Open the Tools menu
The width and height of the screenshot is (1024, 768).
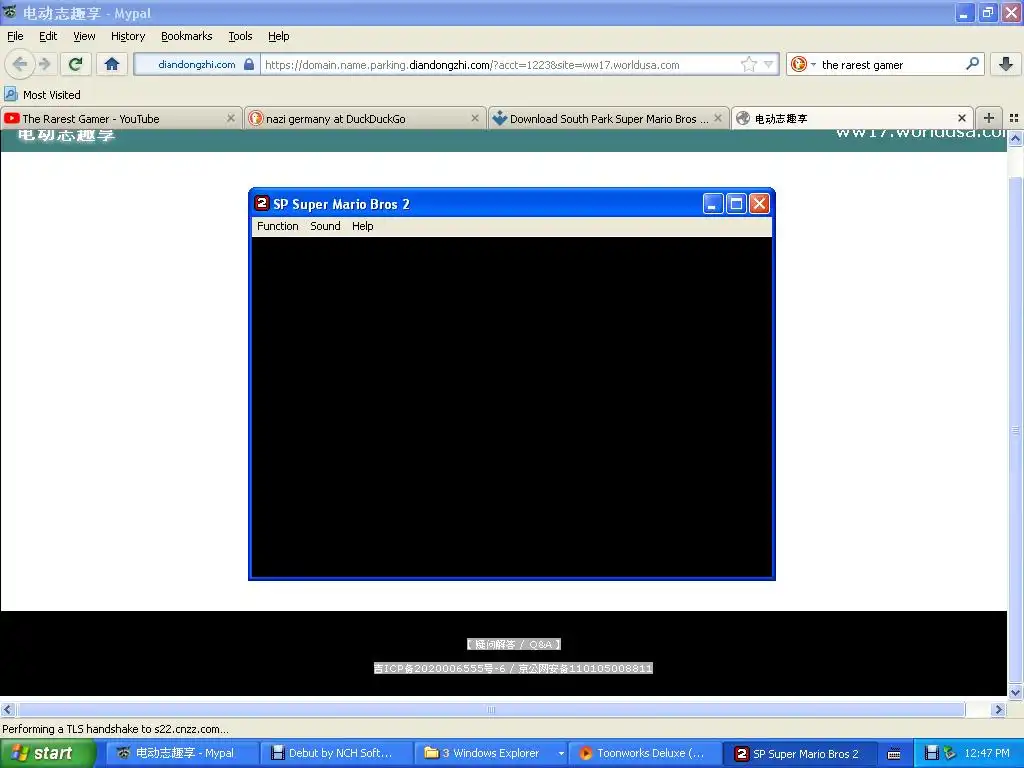click(240, 36)
